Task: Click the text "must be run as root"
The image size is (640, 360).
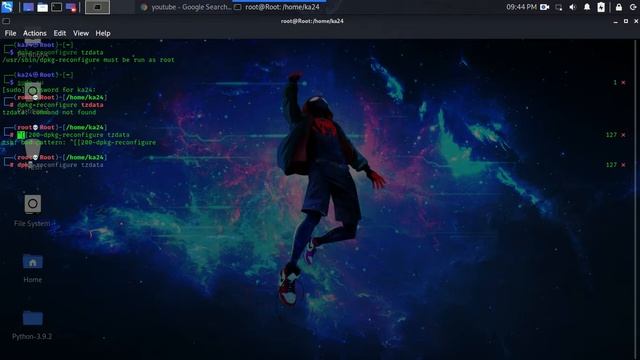Action: pyautogui.click(x=139, y=60)
